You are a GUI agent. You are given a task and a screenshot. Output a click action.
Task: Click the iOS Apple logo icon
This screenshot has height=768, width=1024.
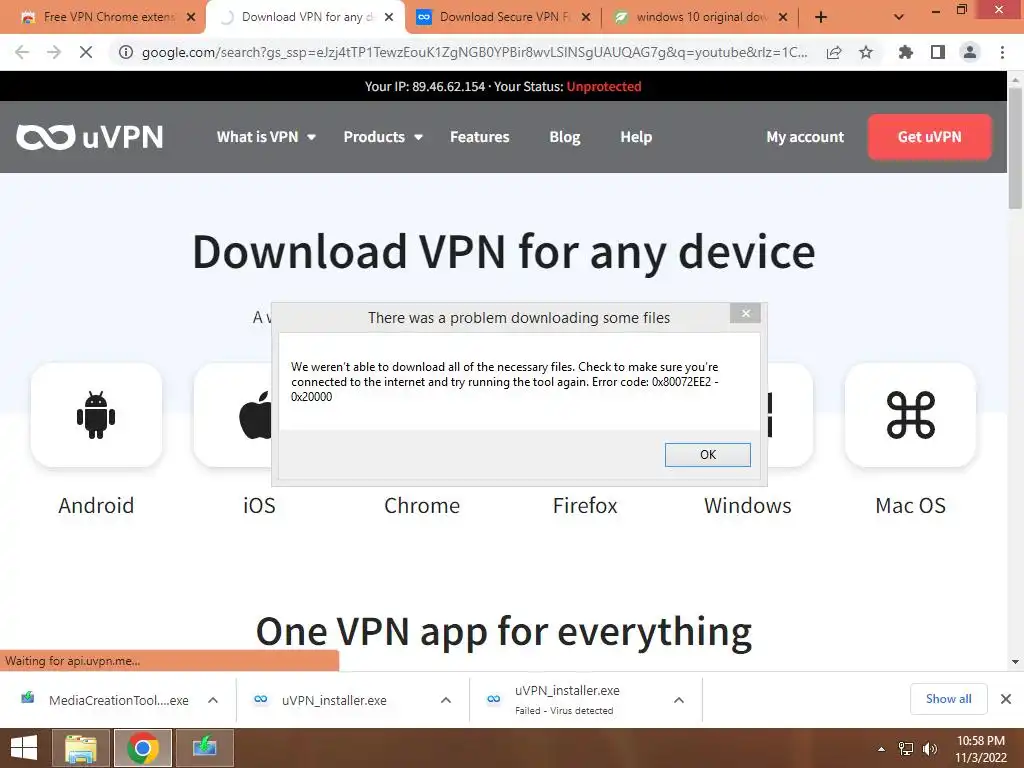(x=255, y=415)
